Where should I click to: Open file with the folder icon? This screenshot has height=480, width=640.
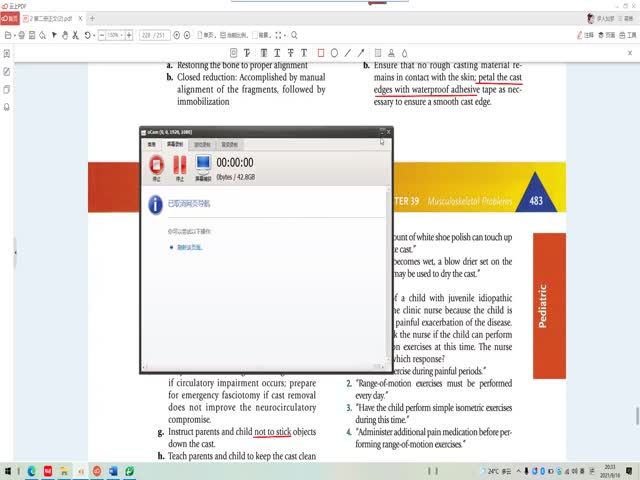pos(8,36)
